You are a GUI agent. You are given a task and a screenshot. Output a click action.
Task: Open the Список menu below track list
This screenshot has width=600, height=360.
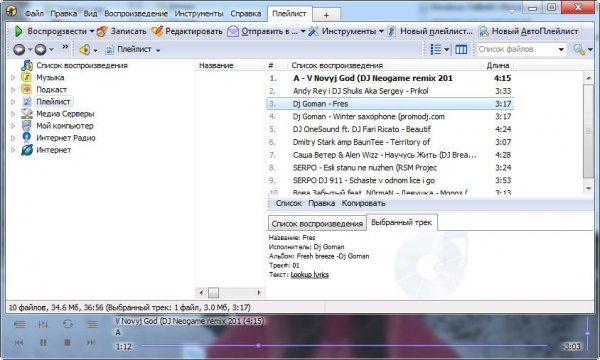pos(289,204)
